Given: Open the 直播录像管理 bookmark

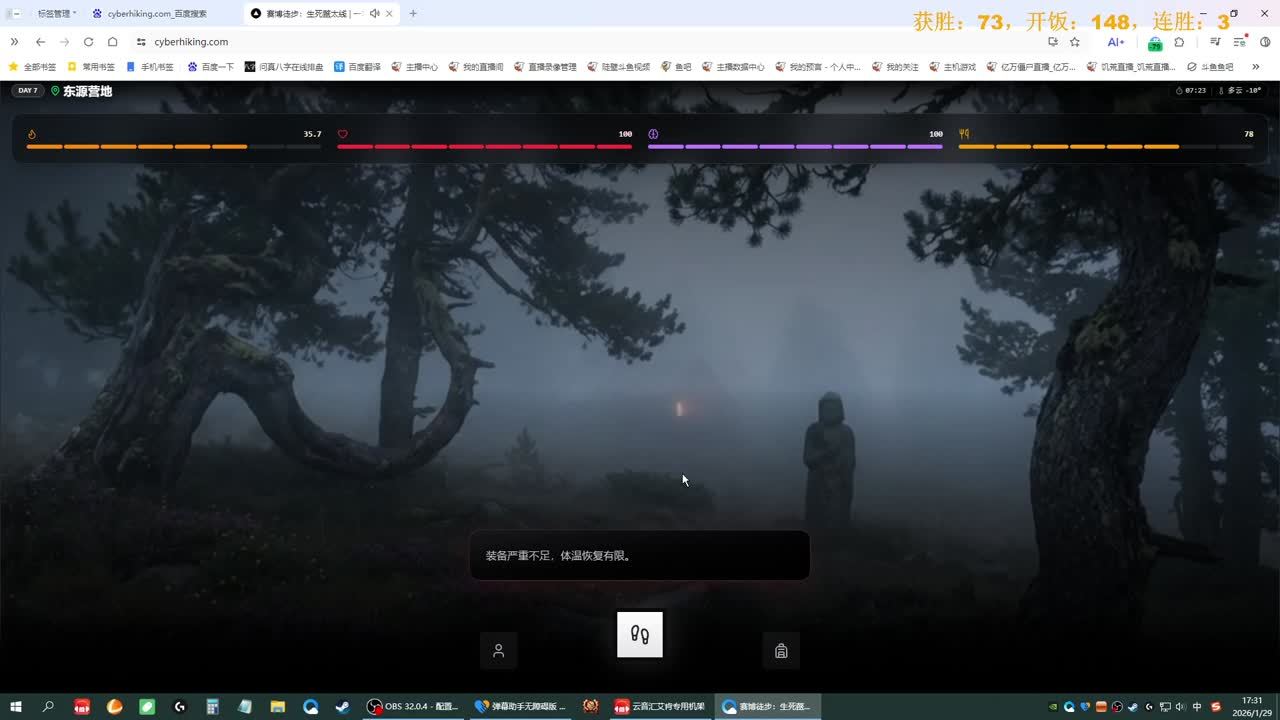Looking at the screenshot, I should [x=545, y=67].
